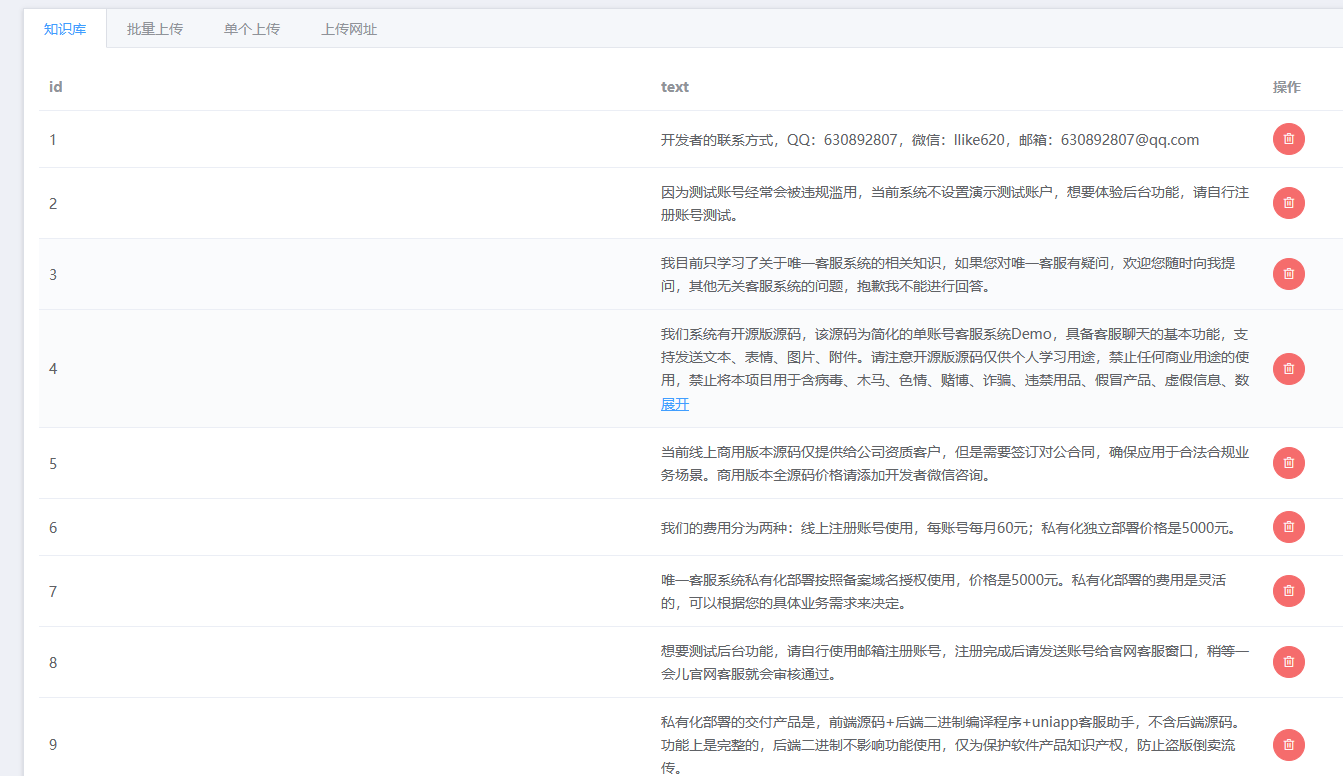Screen dimensions: 1343x776
Task: Click text starting 唯一客服系统私有化部署按照备案域名
Action: click(943, 591)
